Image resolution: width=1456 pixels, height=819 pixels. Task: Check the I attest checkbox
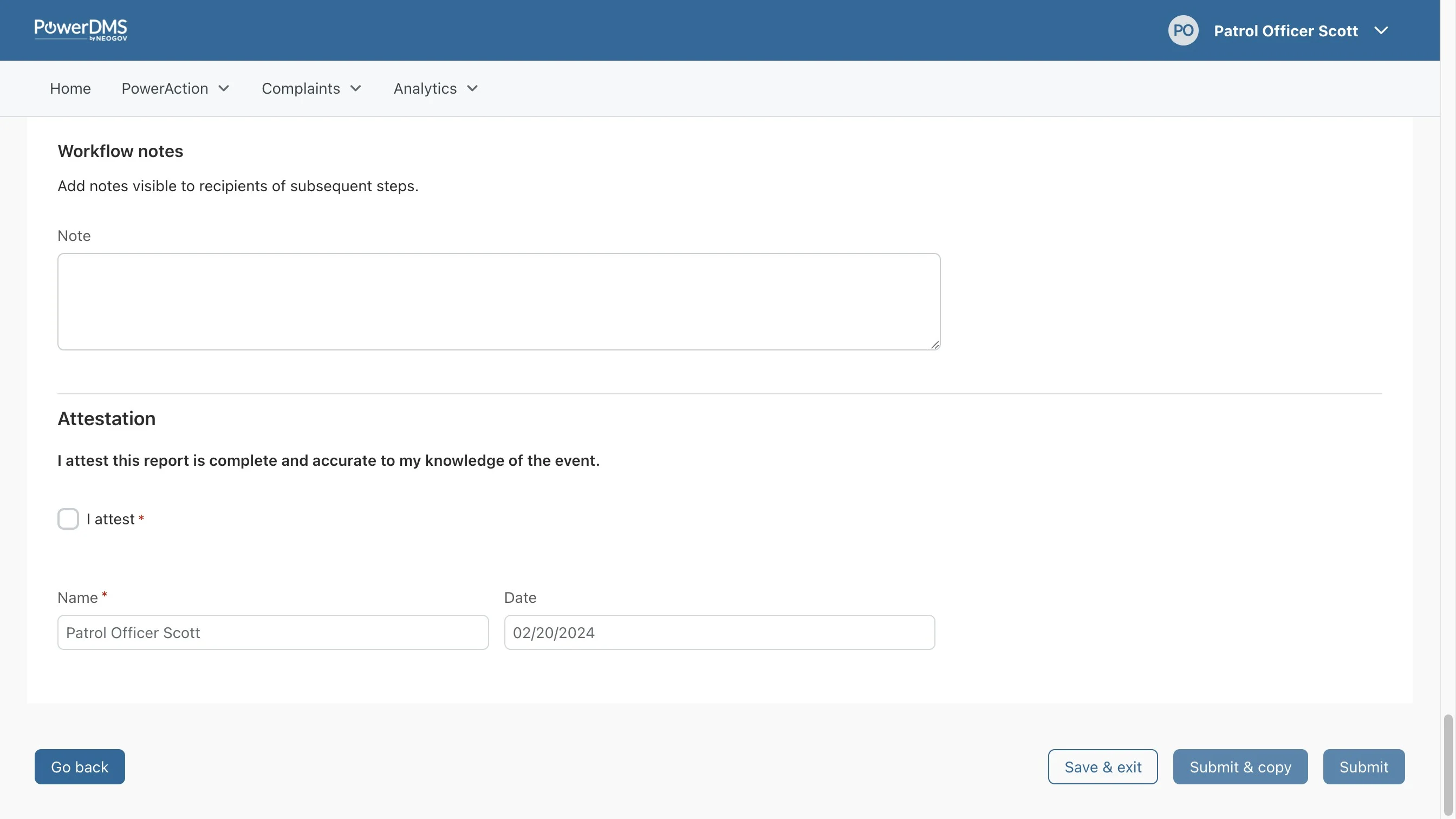(68, 519)
